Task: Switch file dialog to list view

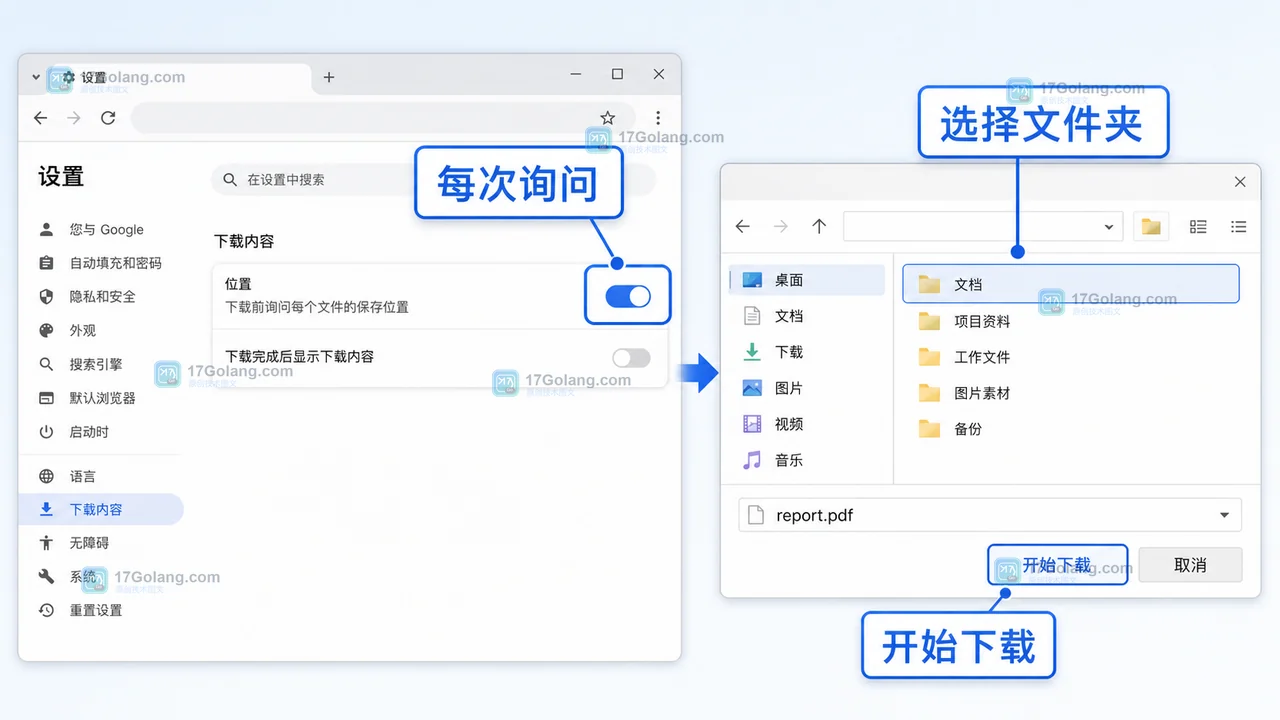Action: click(1238, 227)
